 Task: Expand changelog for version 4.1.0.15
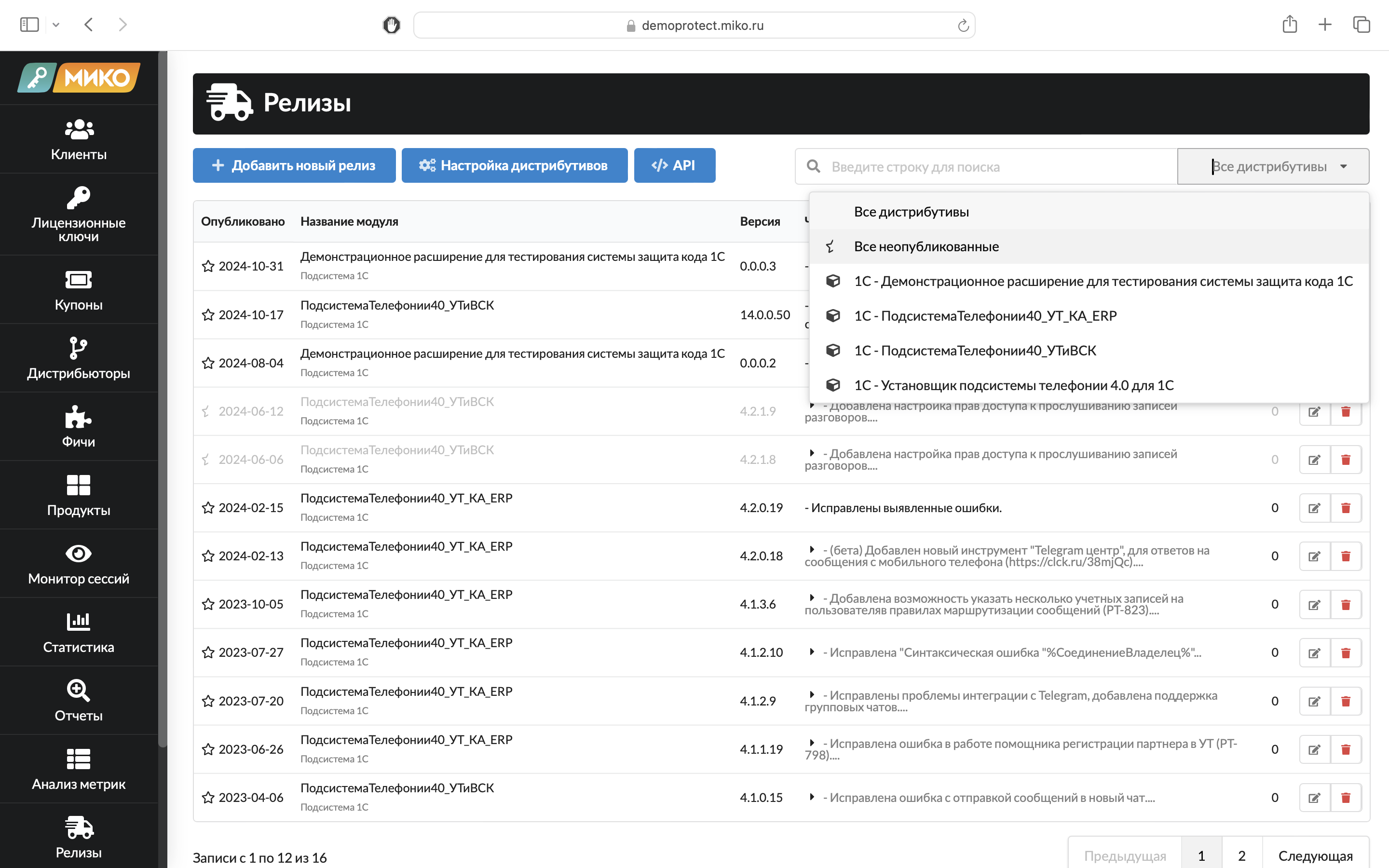click(x=812, y=797)
